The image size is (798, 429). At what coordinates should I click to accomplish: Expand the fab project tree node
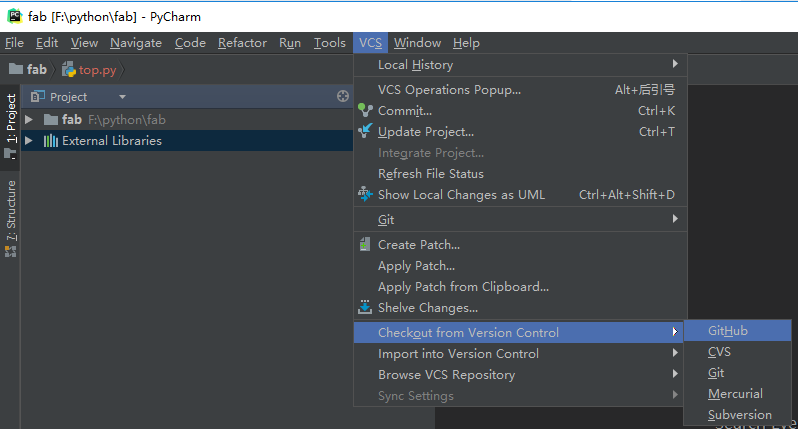click(29, 120)
